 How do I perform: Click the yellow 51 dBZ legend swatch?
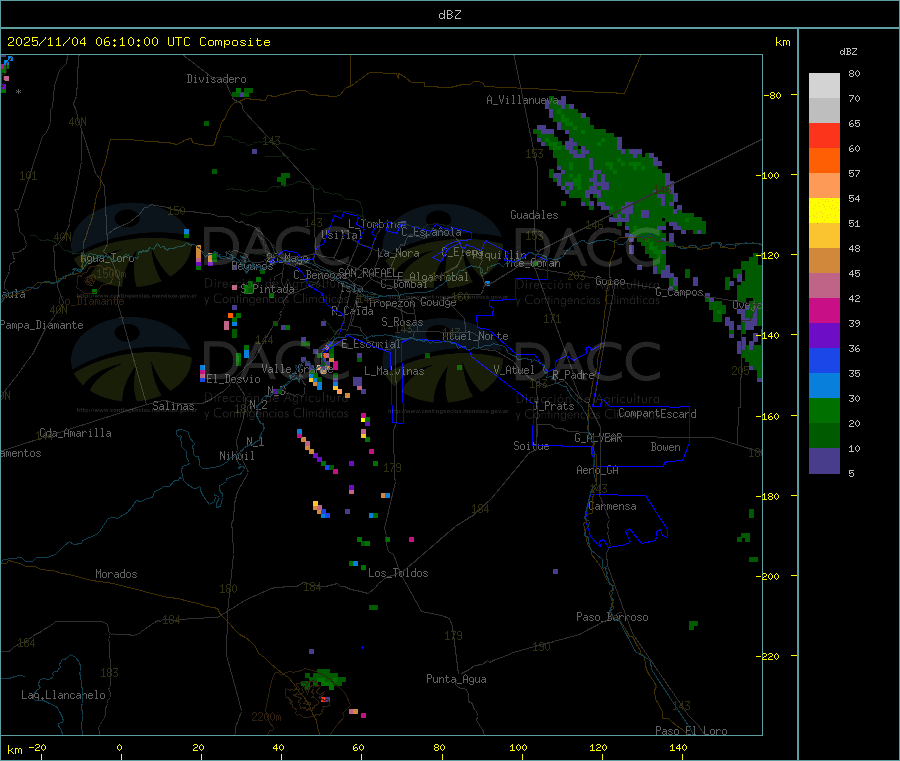824,211
